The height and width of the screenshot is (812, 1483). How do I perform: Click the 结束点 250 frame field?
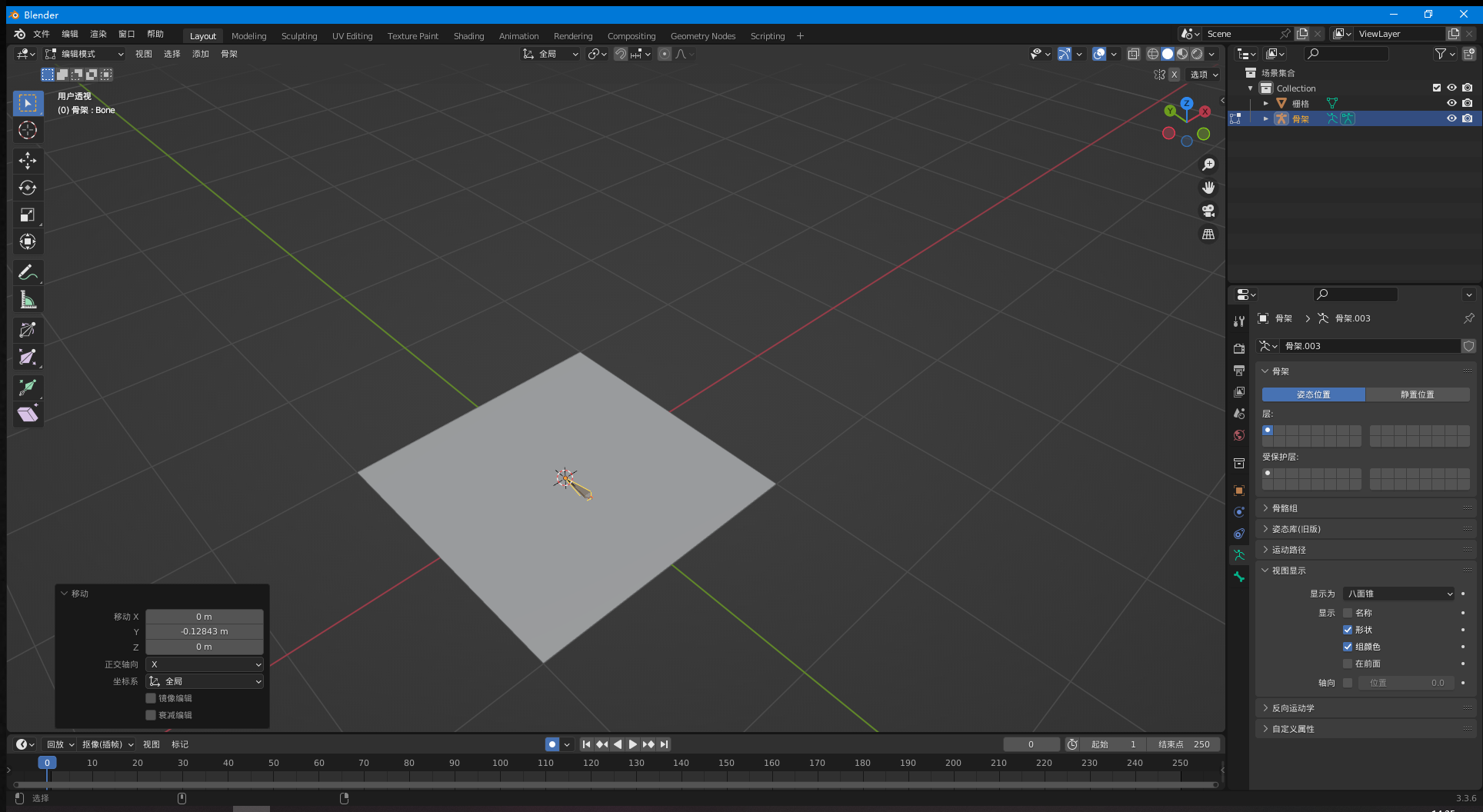point(1183,744)
